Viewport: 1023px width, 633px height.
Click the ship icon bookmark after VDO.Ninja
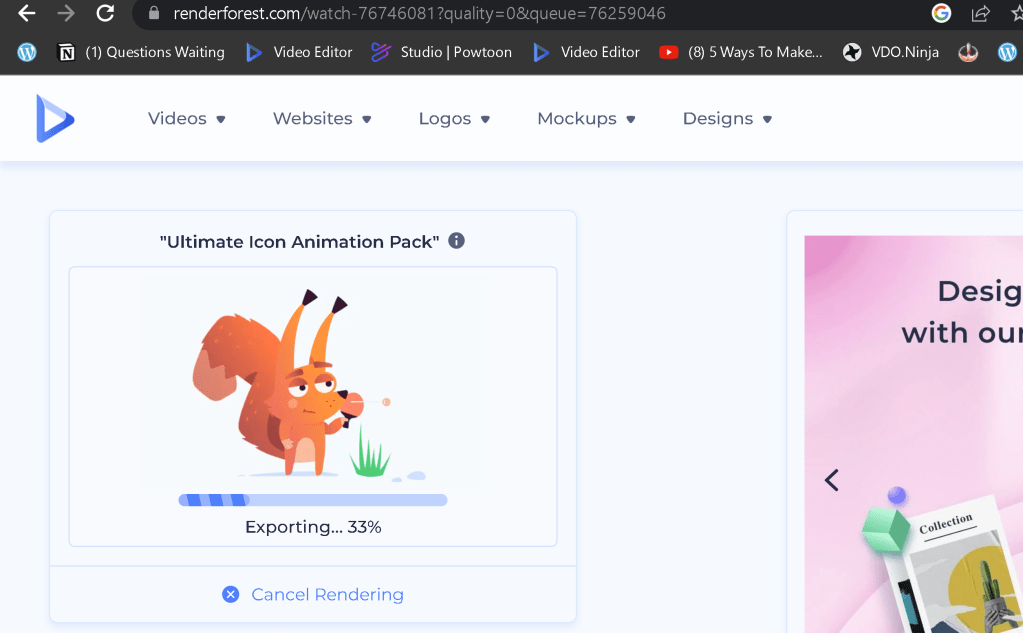(x=968, y=52)
